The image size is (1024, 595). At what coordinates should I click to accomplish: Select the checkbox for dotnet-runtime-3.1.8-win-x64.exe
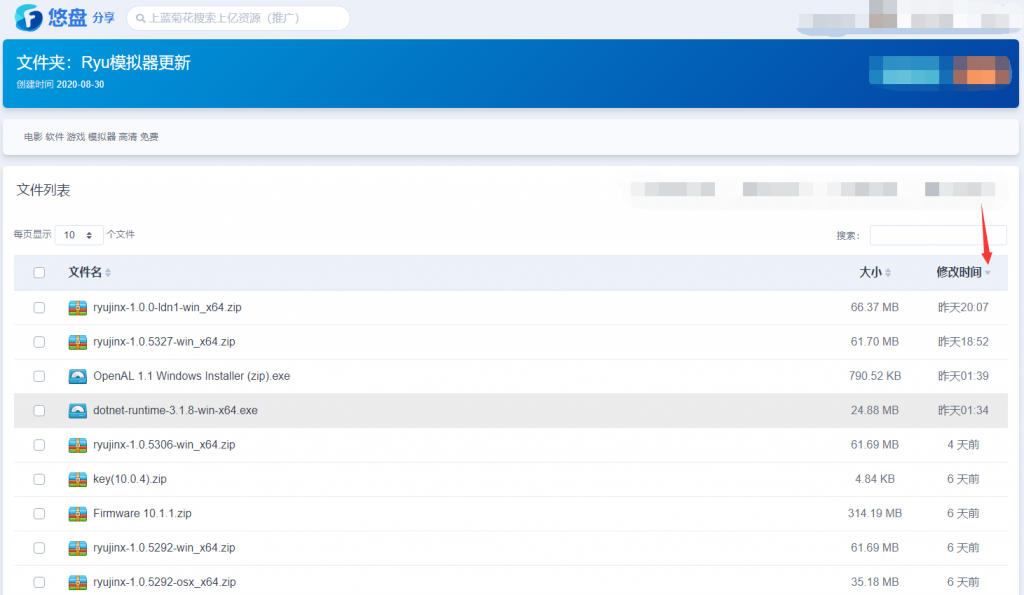click(39, 411)
